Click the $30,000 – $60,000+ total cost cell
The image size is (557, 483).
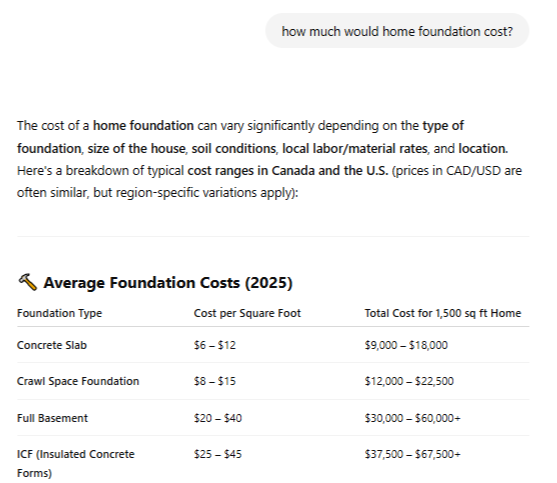[412, 418]
